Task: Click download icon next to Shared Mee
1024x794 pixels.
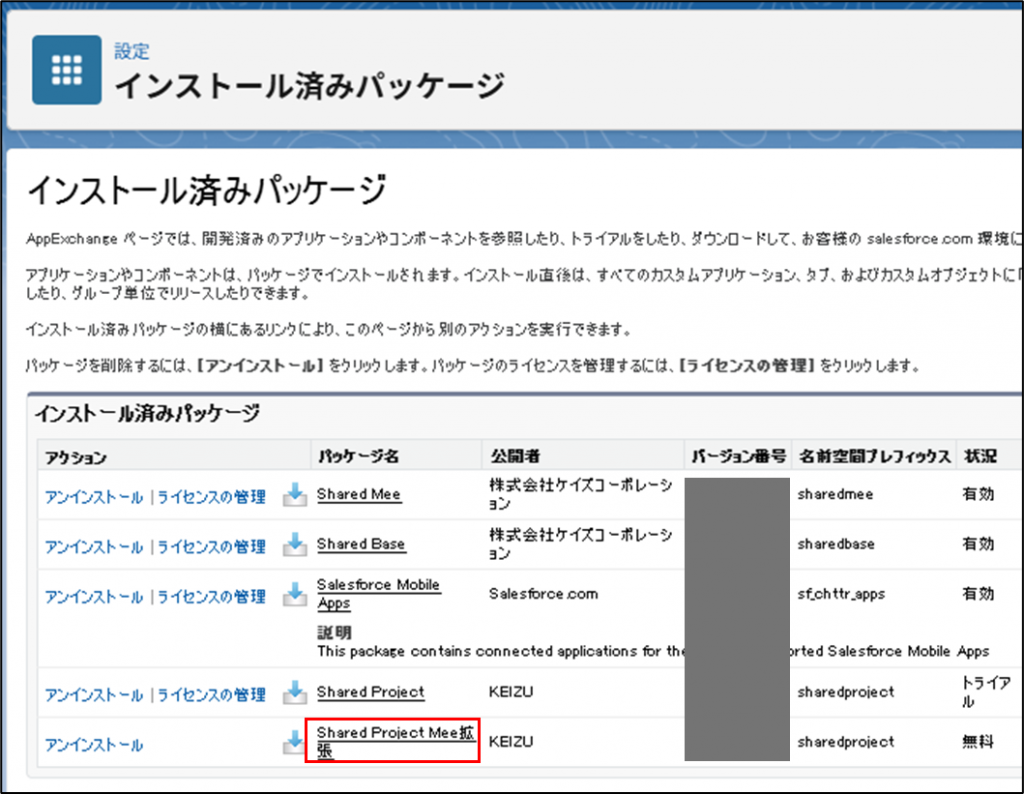Action: (294, 495)
